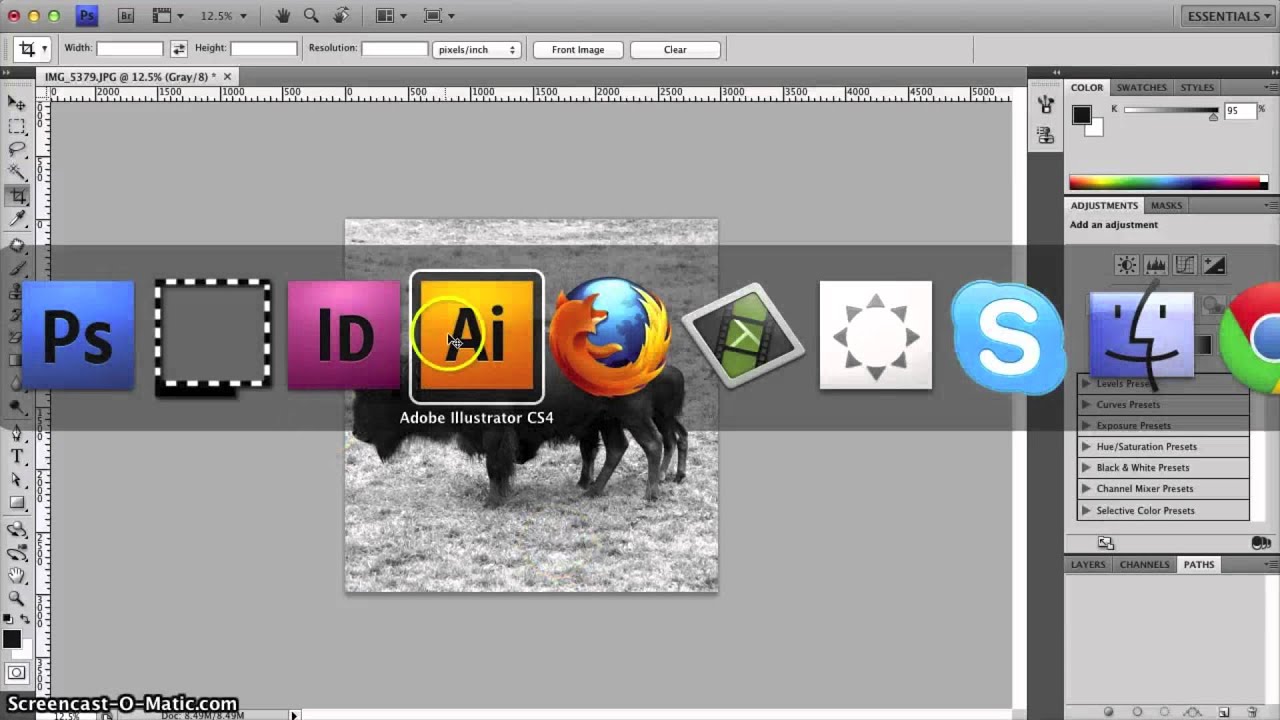Delete current path with trash icon
Image resolution: width=1280 pixels, height=720 pixels.
[x=1252, y=712]
